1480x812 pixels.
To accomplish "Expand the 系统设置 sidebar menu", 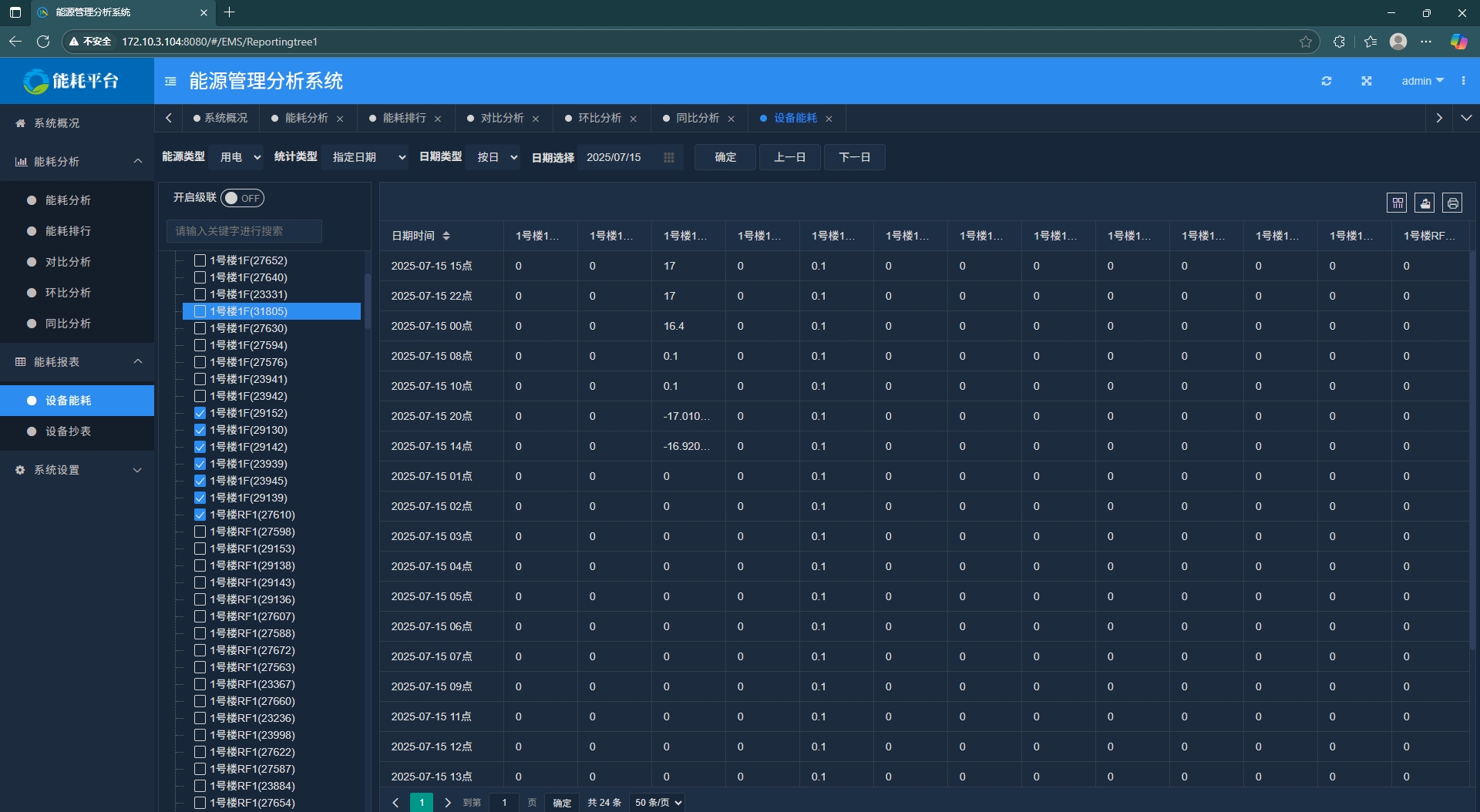I will coord(77,470).
